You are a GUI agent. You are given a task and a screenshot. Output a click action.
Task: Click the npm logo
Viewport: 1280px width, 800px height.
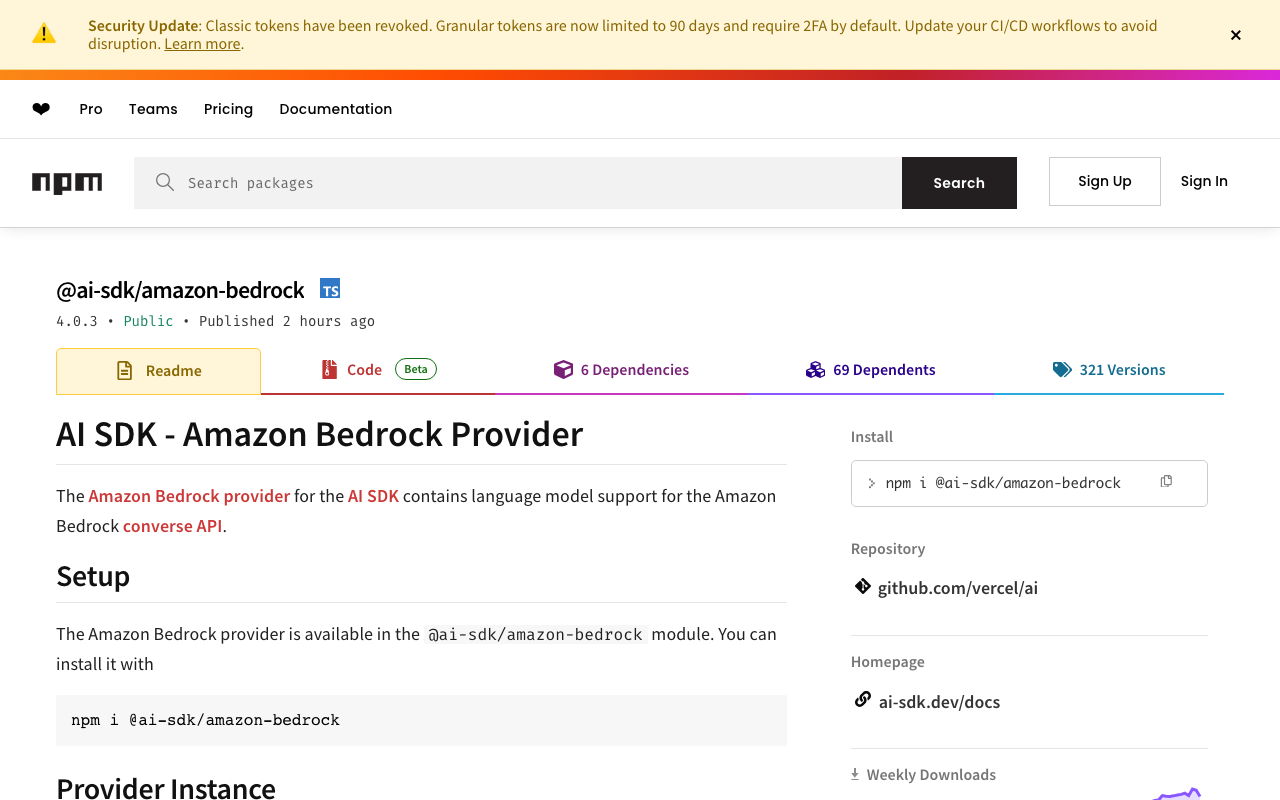click(x=67, y=183)
